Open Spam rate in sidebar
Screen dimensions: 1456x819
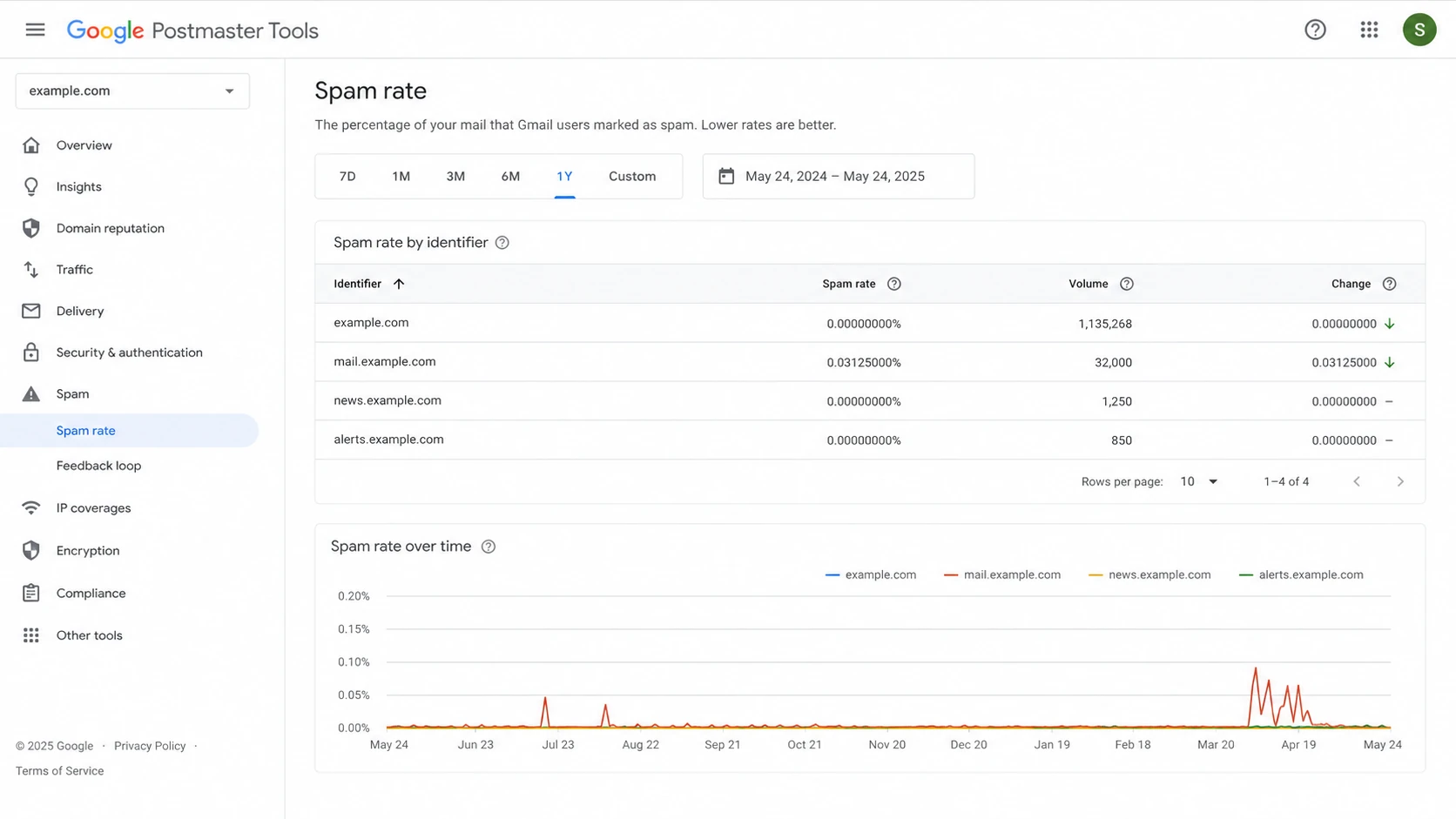click(129, 431)
